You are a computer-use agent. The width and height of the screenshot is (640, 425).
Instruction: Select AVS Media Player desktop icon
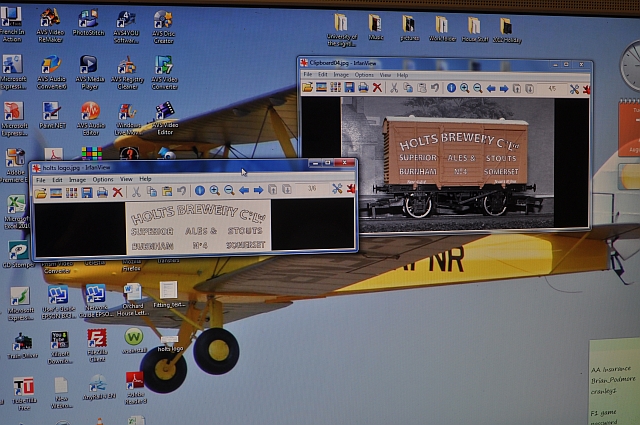click(x=89, y=72)
